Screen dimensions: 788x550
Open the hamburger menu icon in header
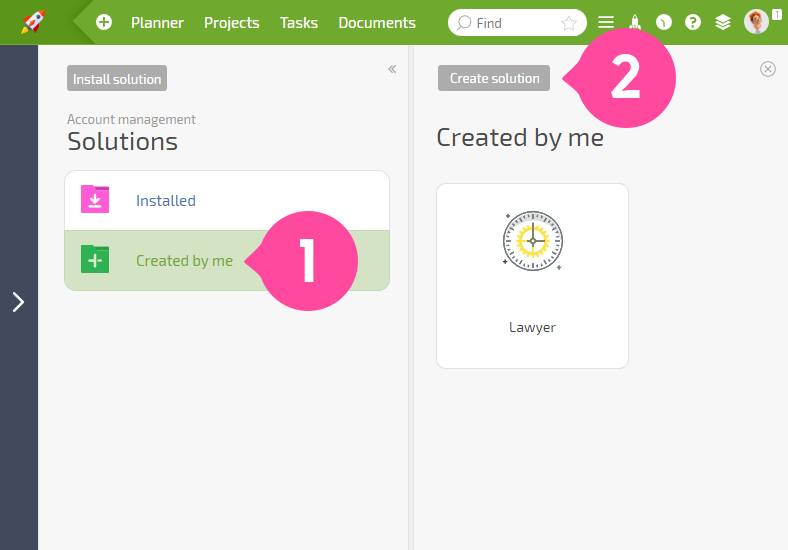pos(606,22)
